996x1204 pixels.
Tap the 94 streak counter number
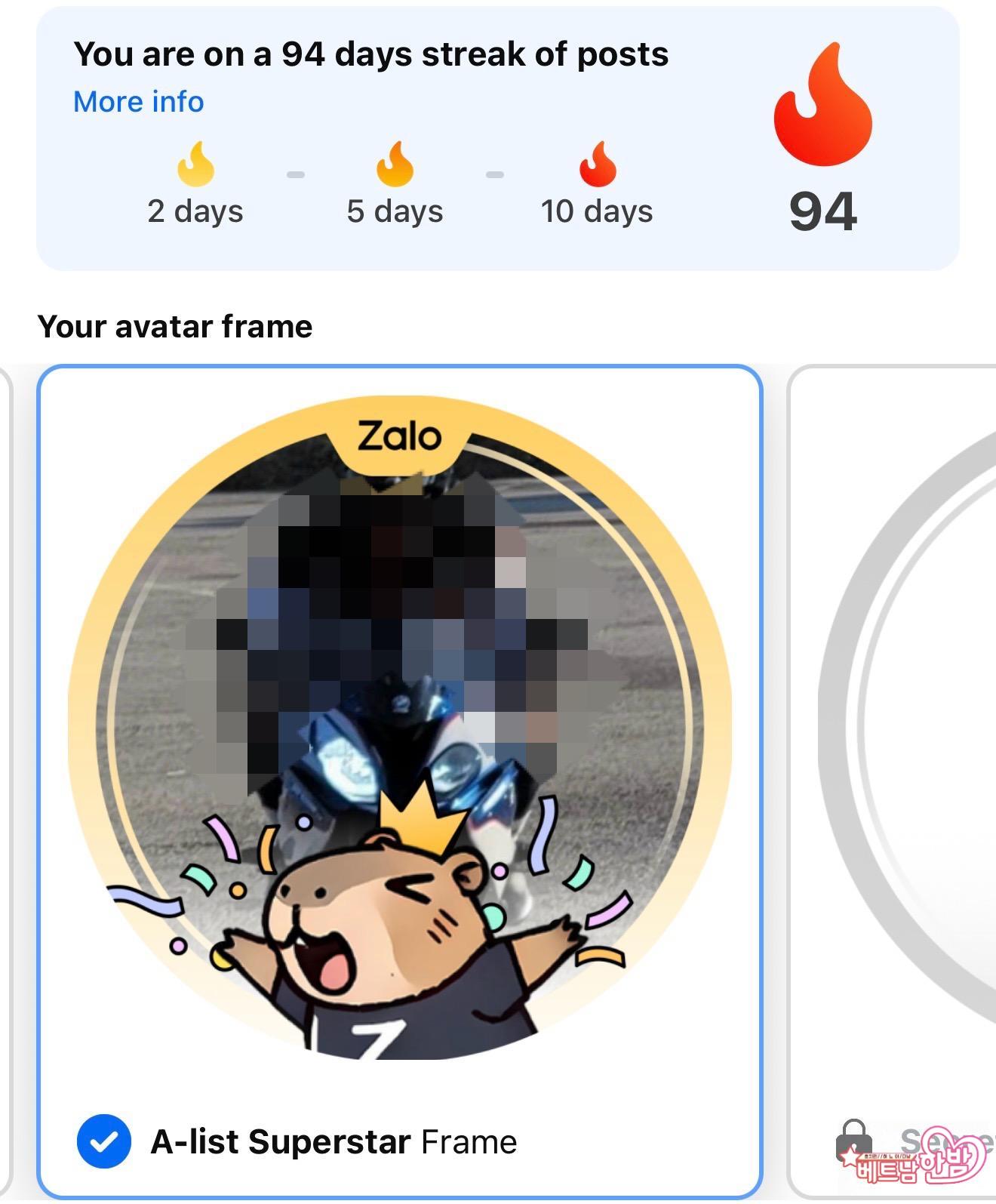(823, 212)
